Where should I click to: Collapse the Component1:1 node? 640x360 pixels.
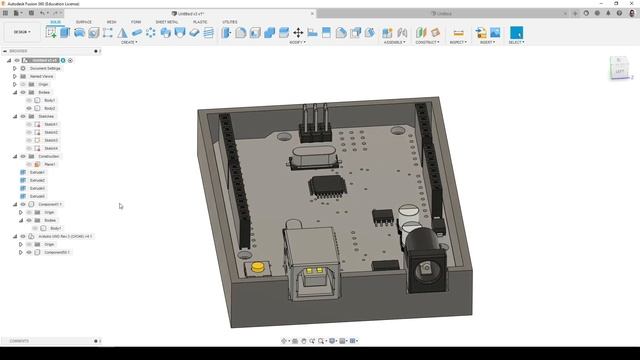(x=15, y=204)
